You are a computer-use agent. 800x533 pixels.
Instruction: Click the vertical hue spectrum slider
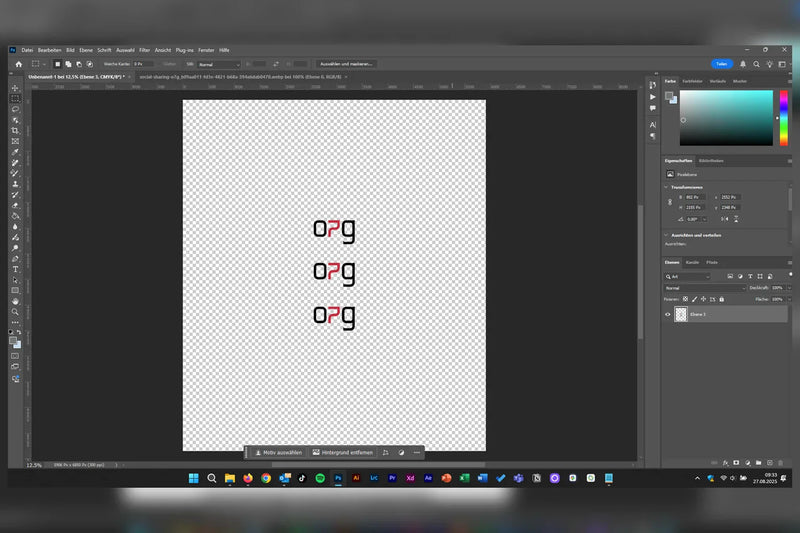(x=783, y=118)
